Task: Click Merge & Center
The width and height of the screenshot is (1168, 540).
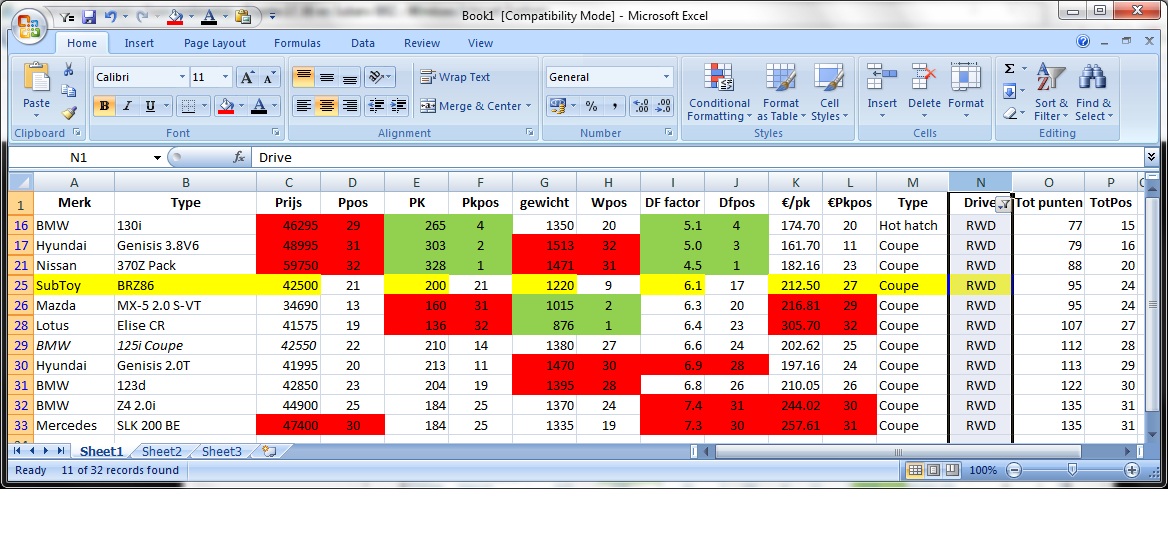Action: click(469, 106)
